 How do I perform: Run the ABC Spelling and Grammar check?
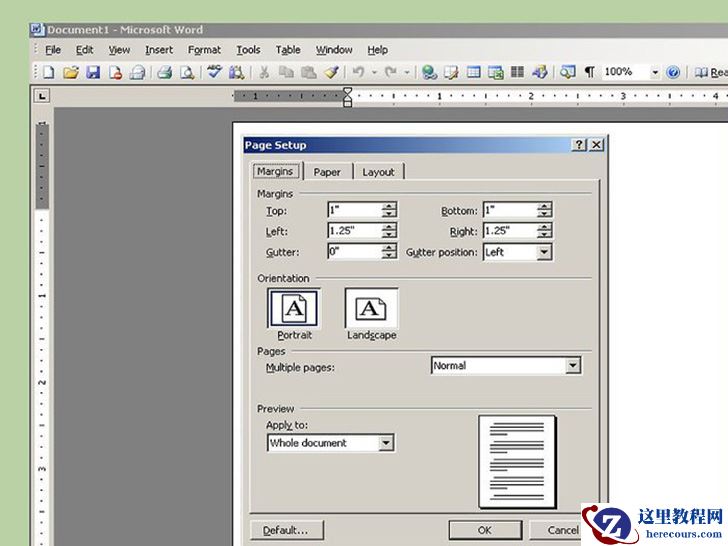tap(214, 72)
